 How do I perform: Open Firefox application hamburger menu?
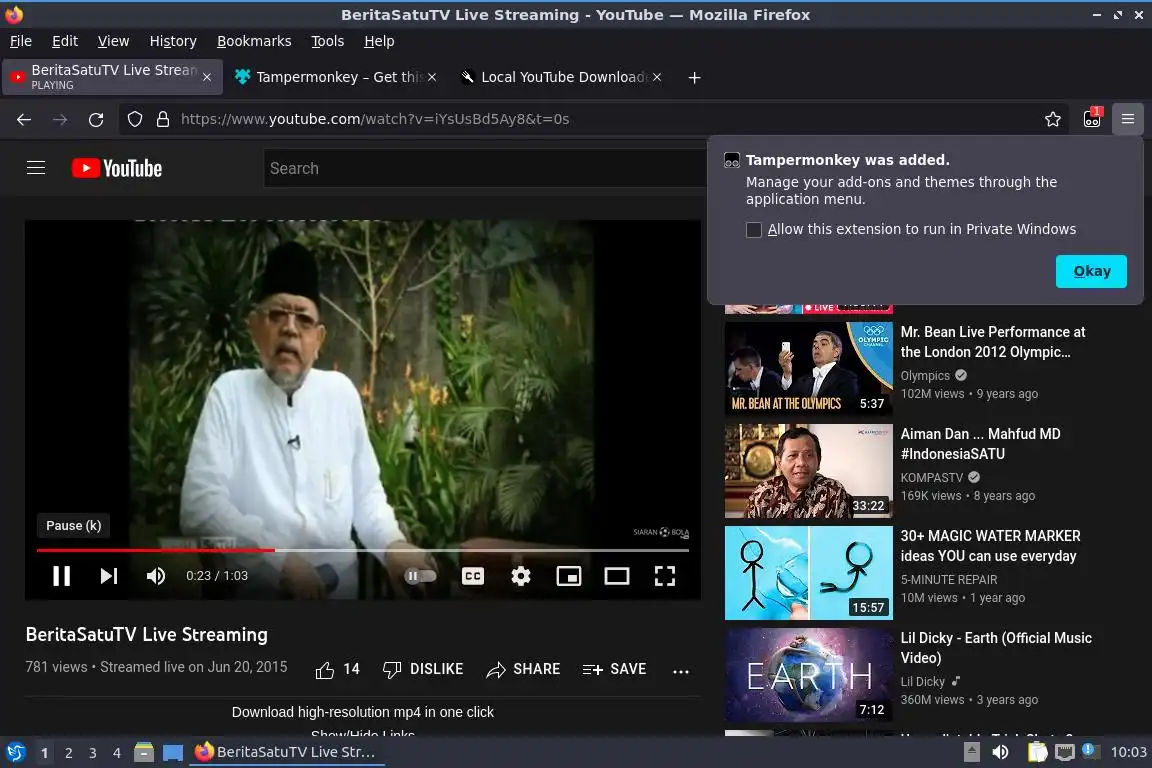1128,119
